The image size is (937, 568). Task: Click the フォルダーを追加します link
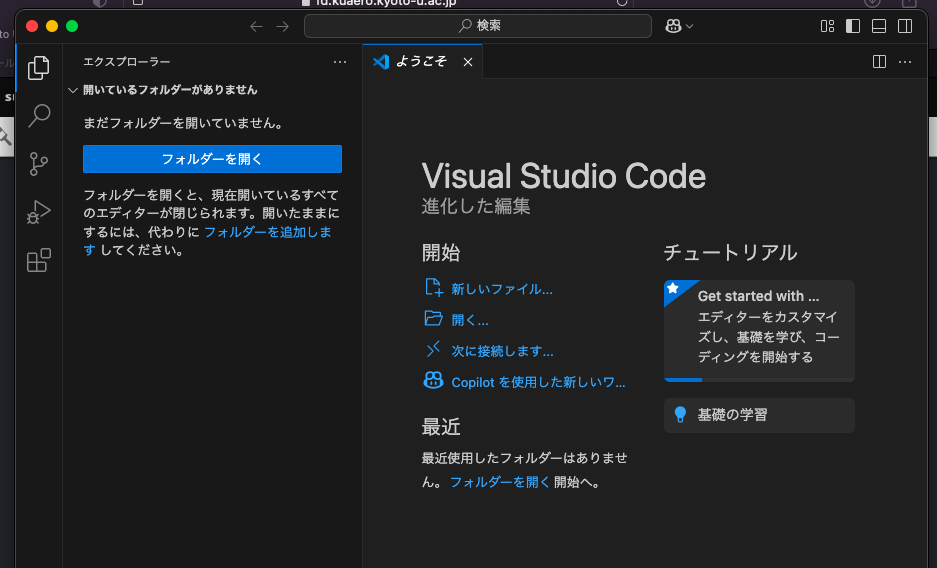click(x=267, y=232)
